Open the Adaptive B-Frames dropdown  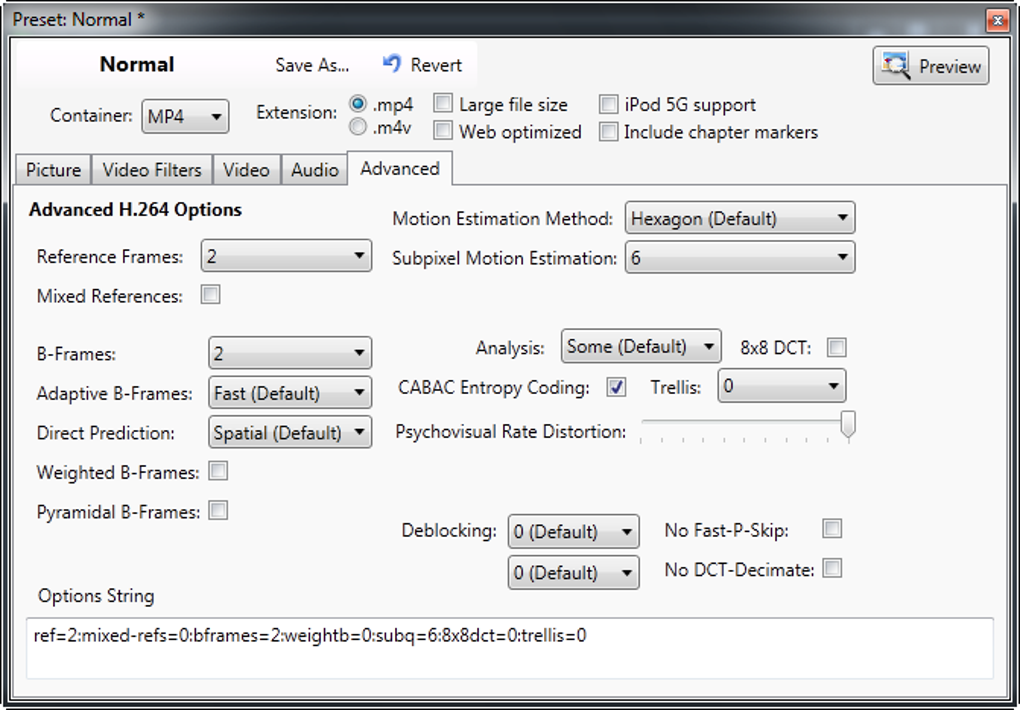289,392
